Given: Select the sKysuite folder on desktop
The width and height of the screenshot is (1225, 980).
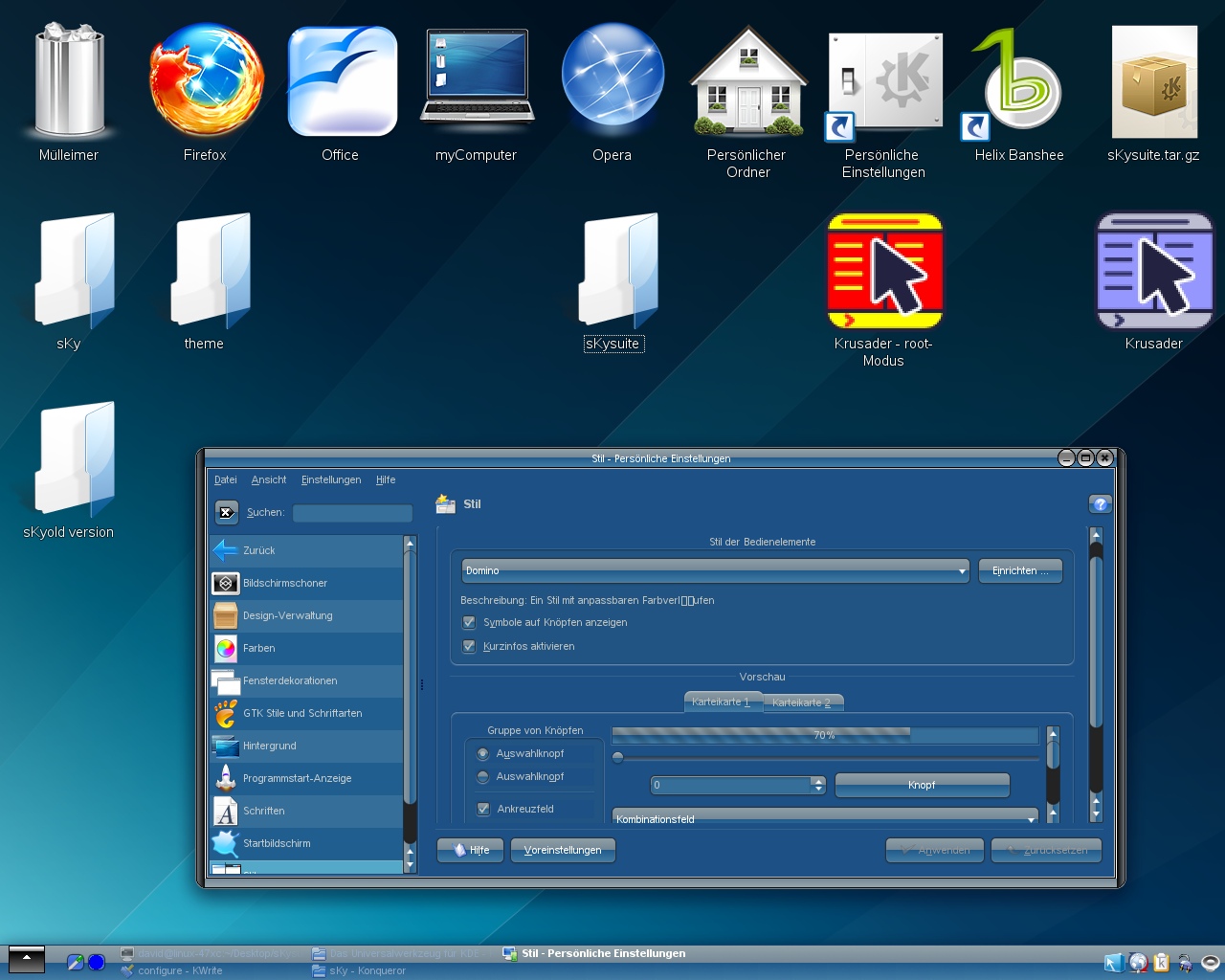Looking at the screenshot, I should pyautogui.click(x=618, y=269).
